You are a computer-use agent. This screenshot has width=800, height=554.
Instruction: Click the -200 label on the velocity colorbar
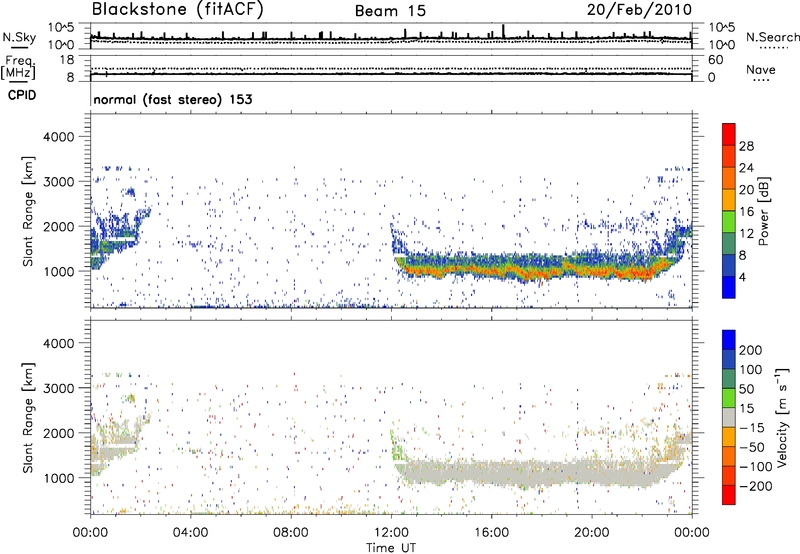coord(756,486)
